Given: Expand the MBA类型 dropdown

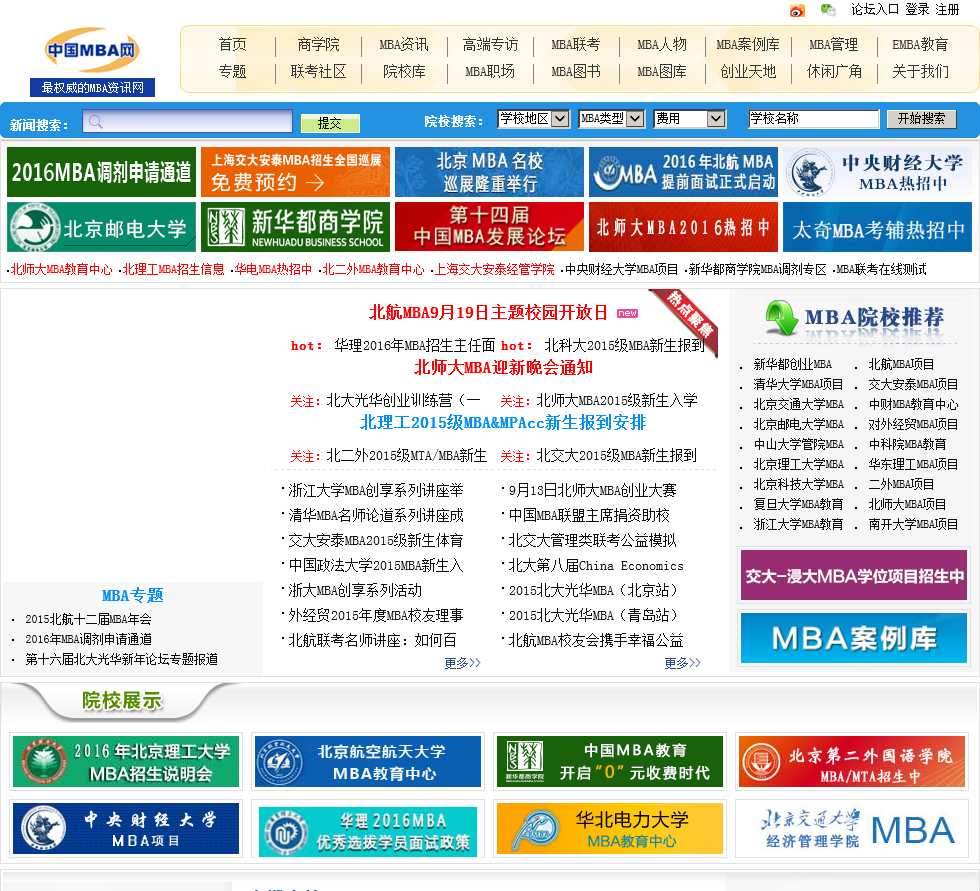Looking at the screenshot, I should click(611, 118).
